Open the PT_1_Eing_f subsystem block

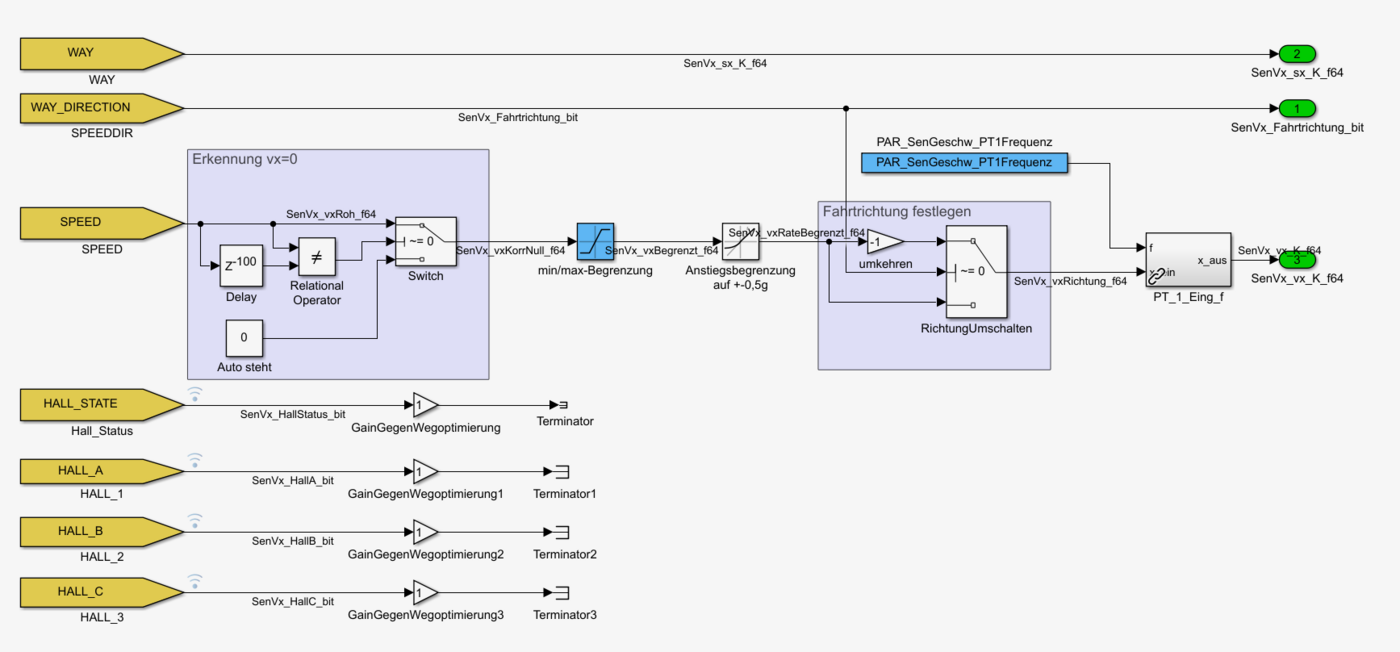[x=1187, y=260]
